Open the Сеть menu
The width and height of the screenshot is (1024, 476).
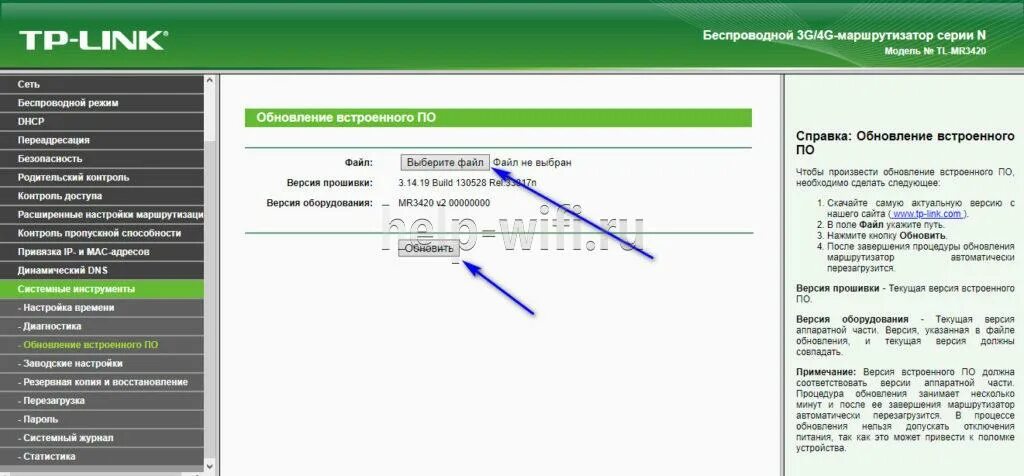pos(102,84)
